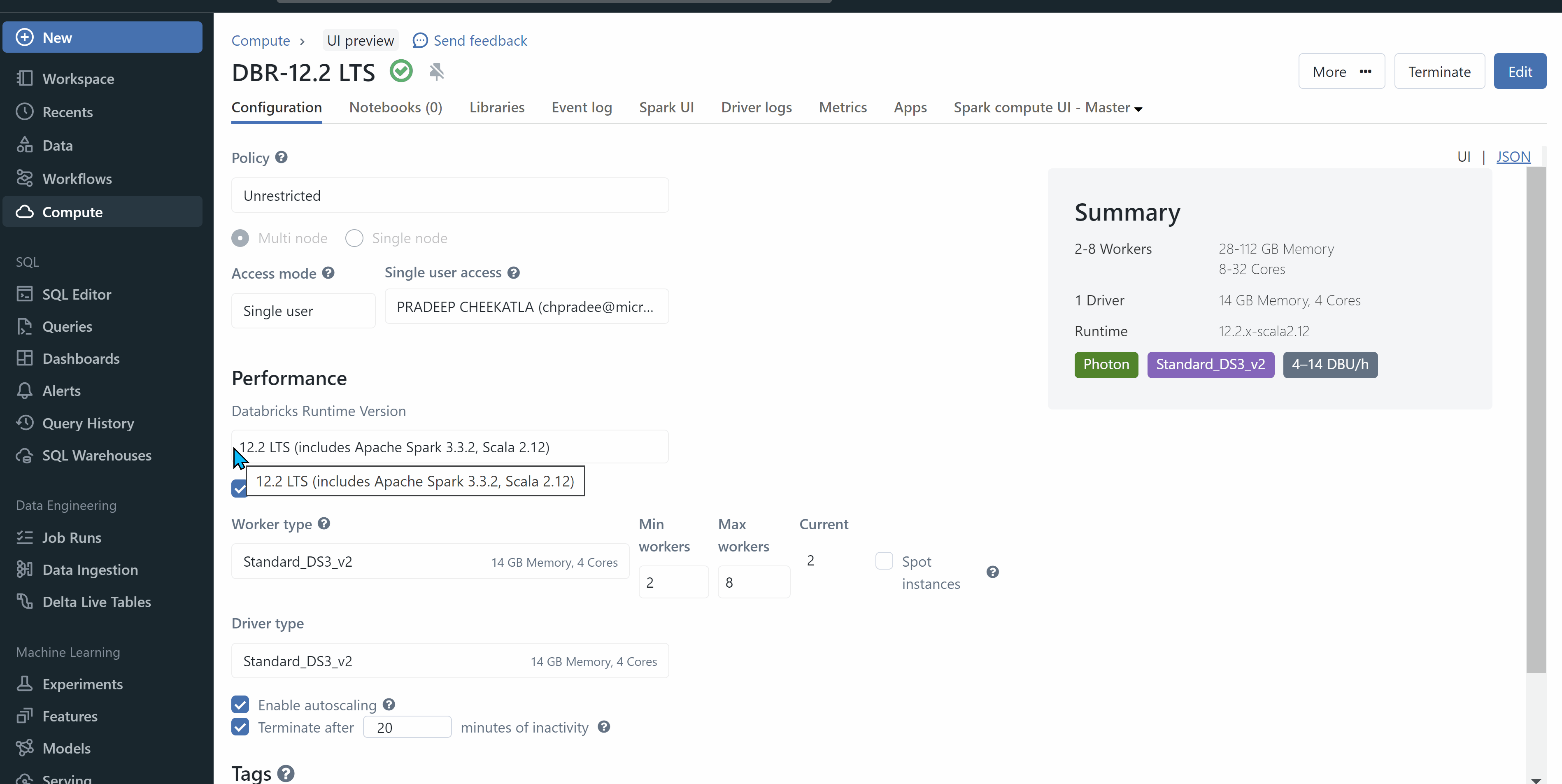The image size is (1562, 784).
Task: Open the Policy Unrestricted dropdown
Action: click(x=450, y=195)
